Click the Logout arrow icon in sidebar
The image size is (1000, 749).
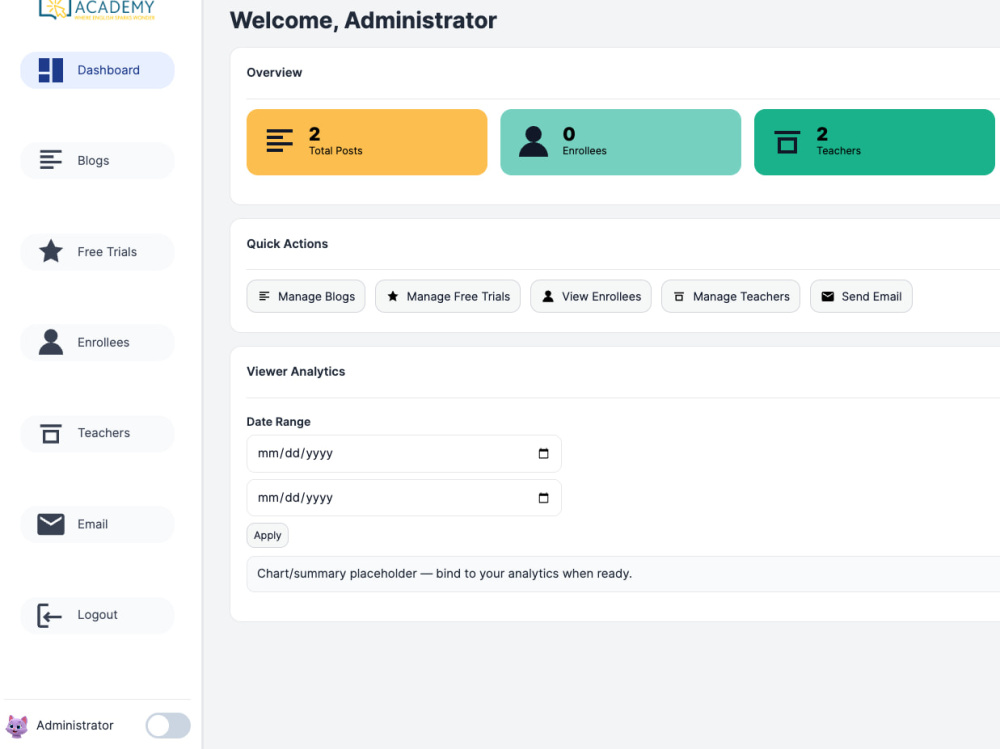click(49, 615)
